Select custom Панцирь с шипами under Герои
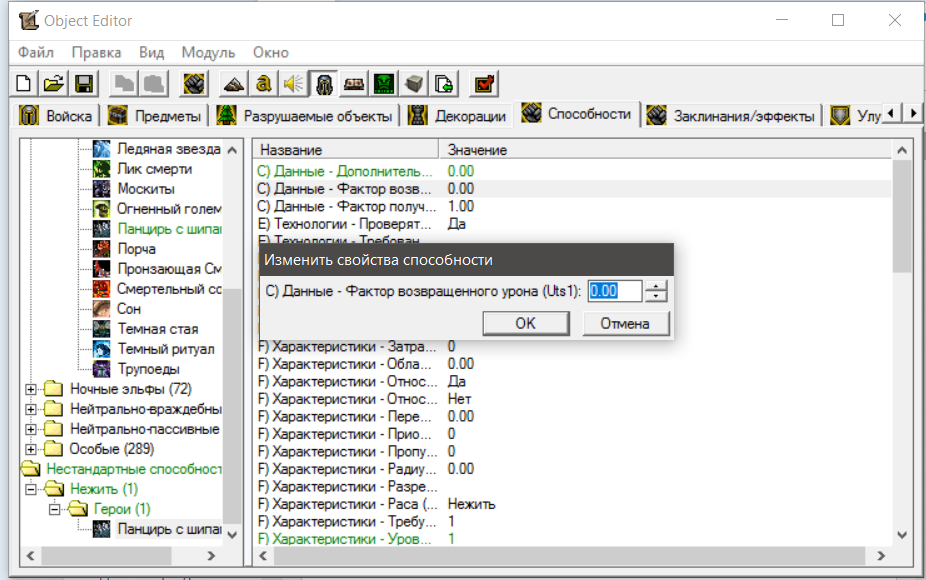The width and height of the screenshot is (926, 580). click(169, 529)
